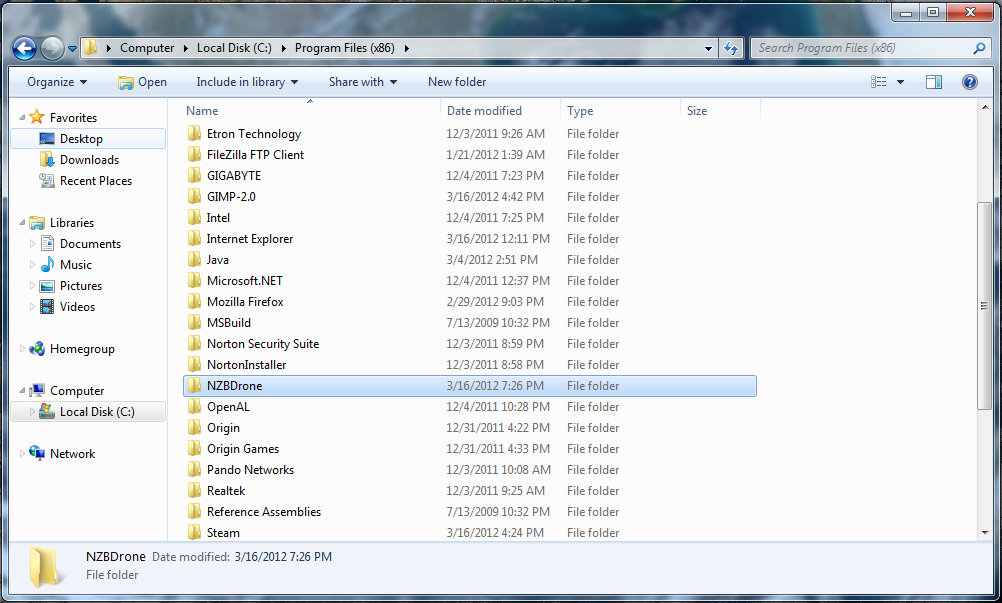Click the scrollbar down arrow

coord(985,533)
